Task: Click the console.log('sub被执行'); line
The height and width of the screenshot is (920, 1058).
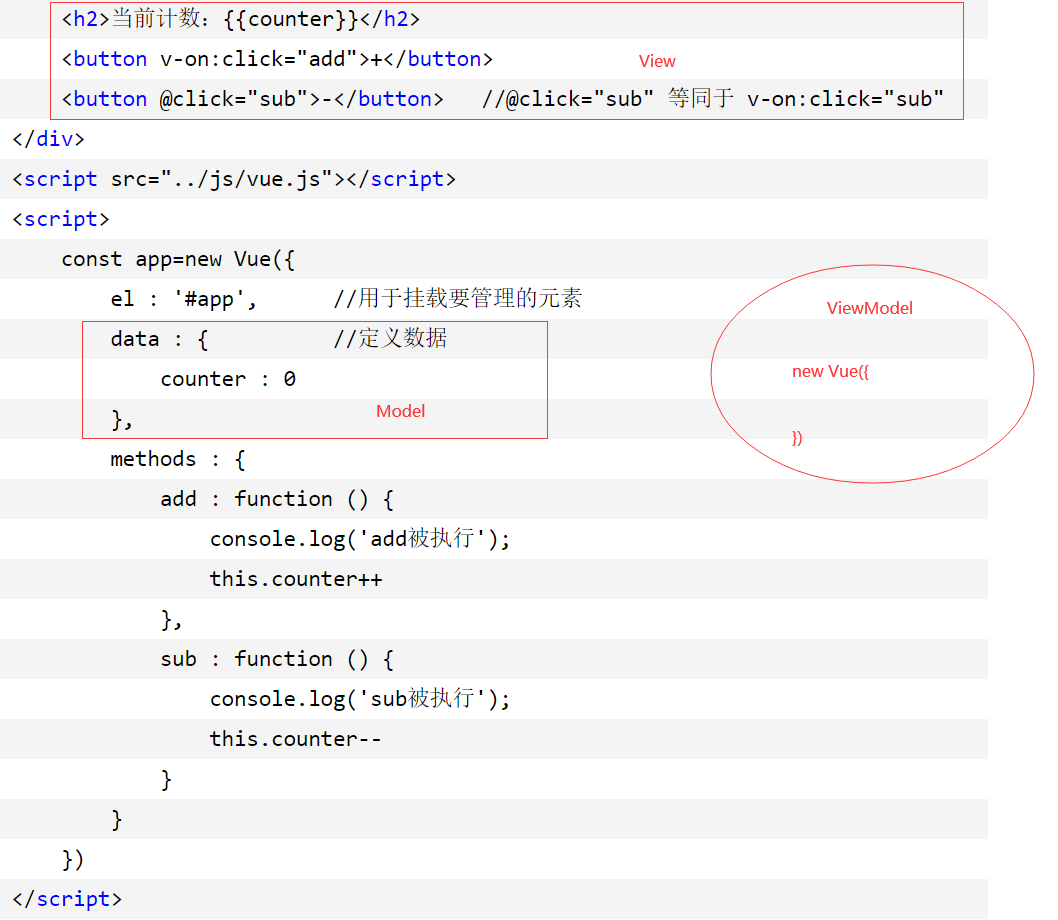Action: pos(360,699)
